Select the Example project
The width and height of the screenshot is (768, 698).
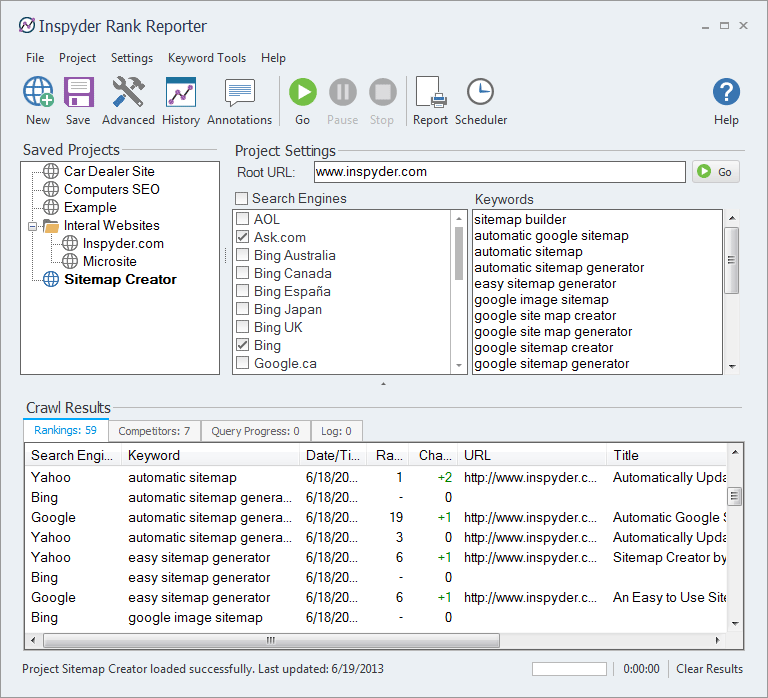click(x=90, y=208)
